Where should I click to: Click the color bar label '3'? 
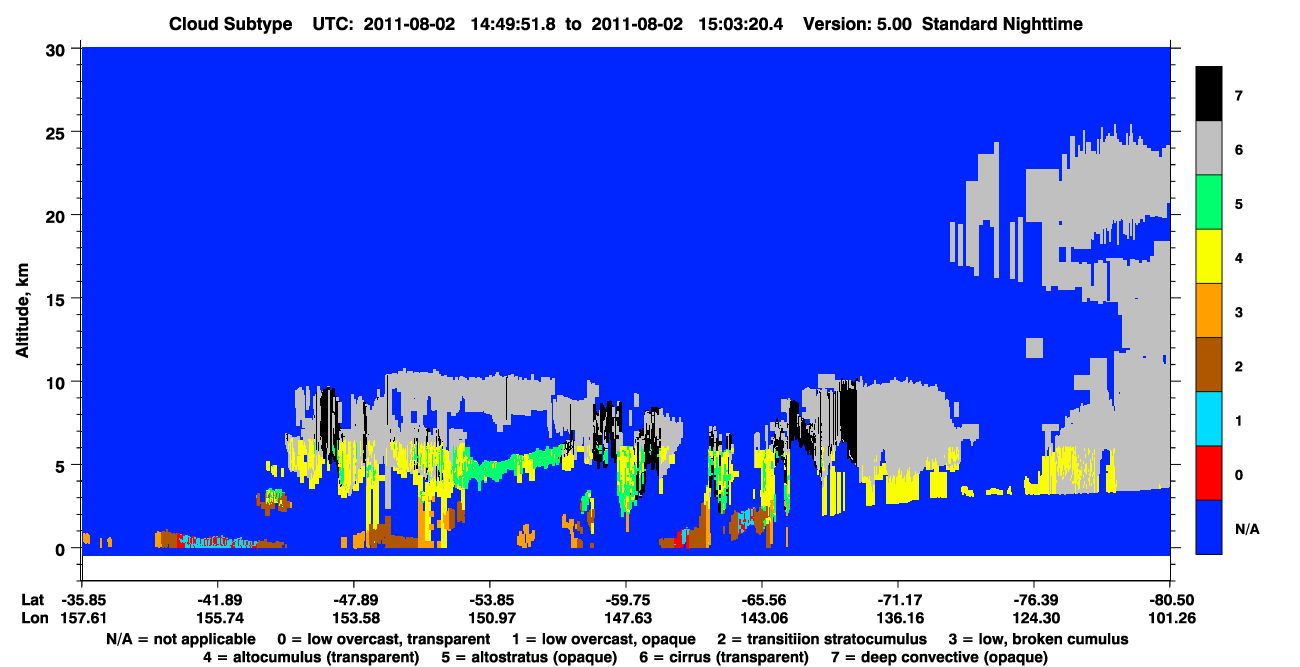coord(1241,312)
